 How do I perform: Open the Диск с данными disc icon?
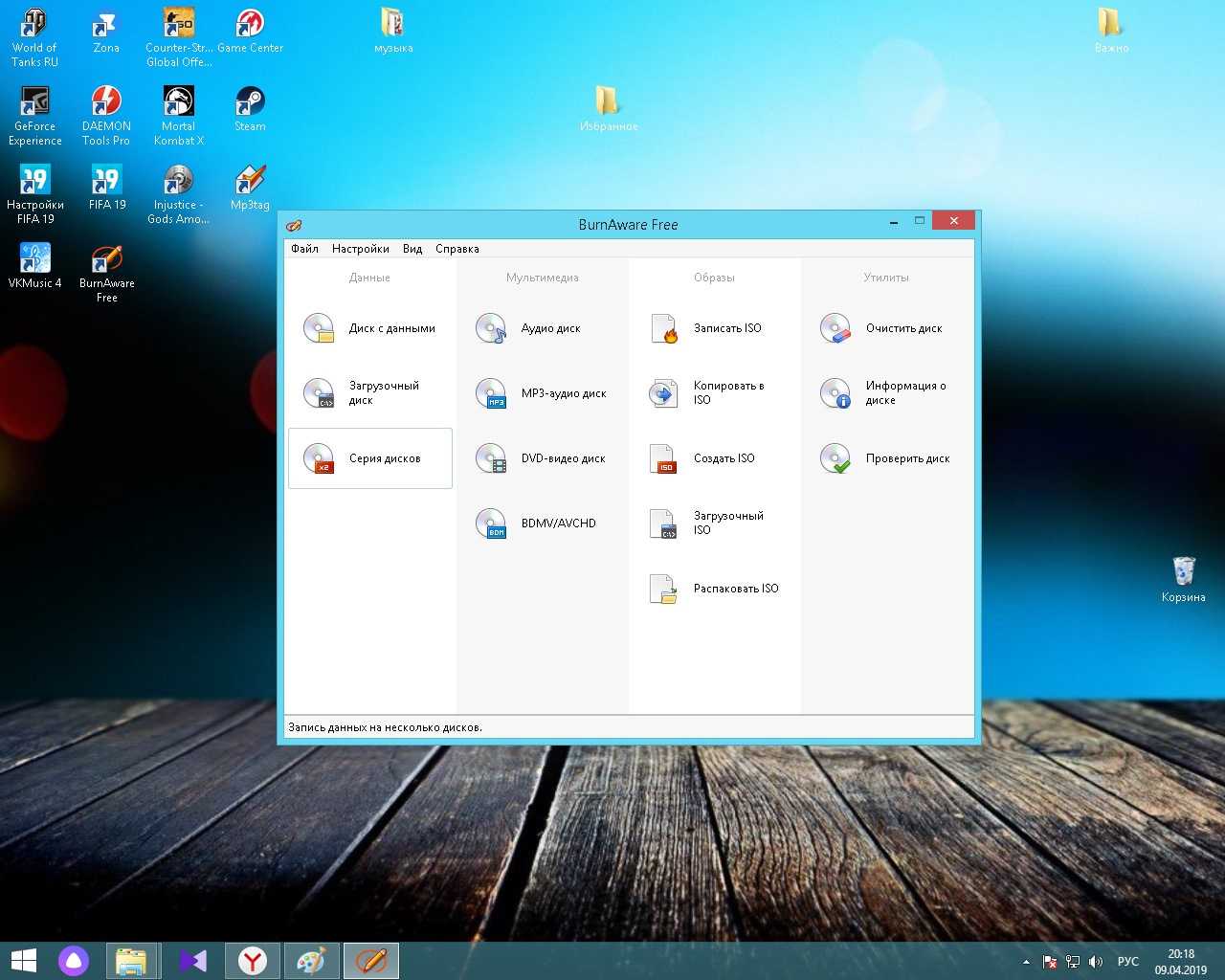click(319, 328)
